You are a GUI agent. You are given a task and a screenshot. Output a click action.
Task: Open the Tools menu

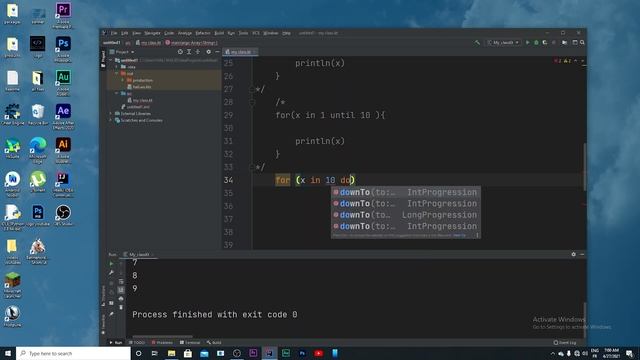pyautogui.click(x=243, y=33)
